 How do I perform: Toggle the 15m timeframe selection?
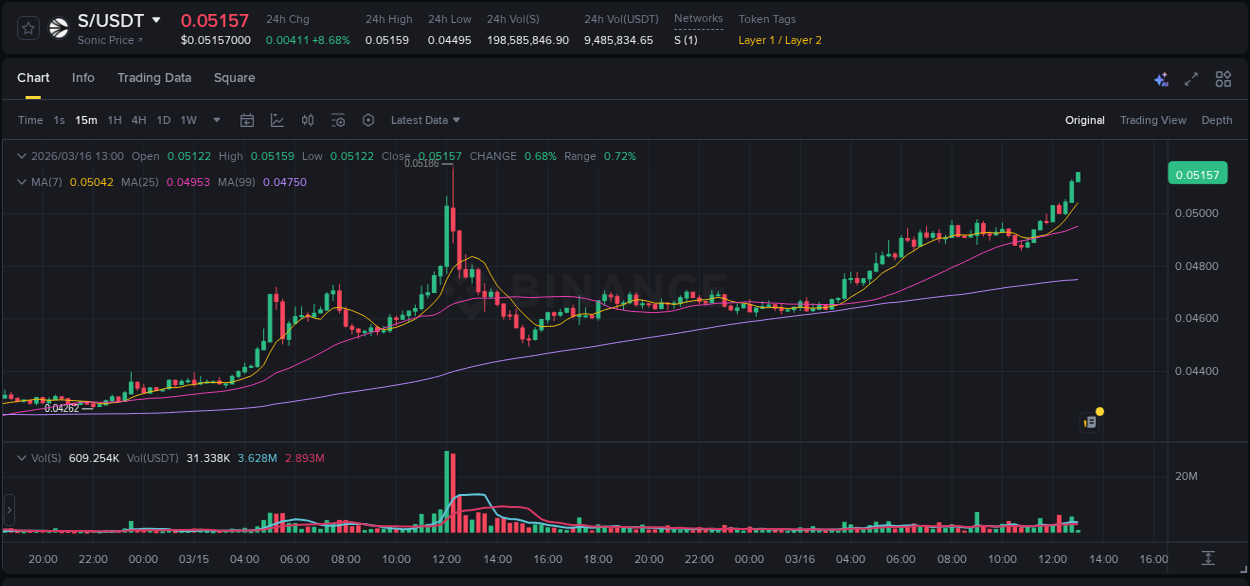point(86,120)
